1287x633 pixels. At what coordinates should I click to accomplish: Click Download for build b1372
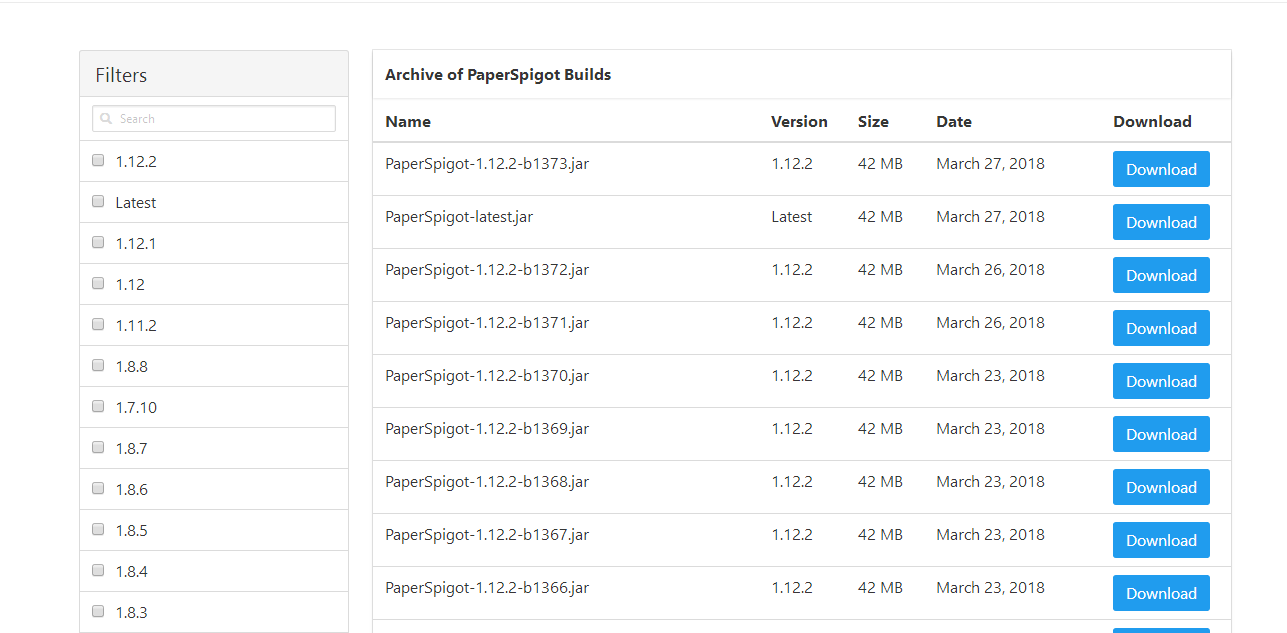coord(1160,275)
